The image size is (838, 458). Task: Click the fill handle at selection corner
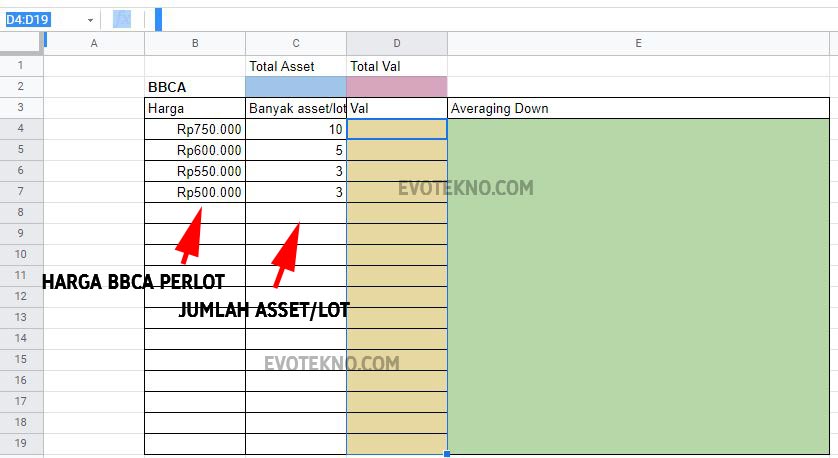[447, 454]
